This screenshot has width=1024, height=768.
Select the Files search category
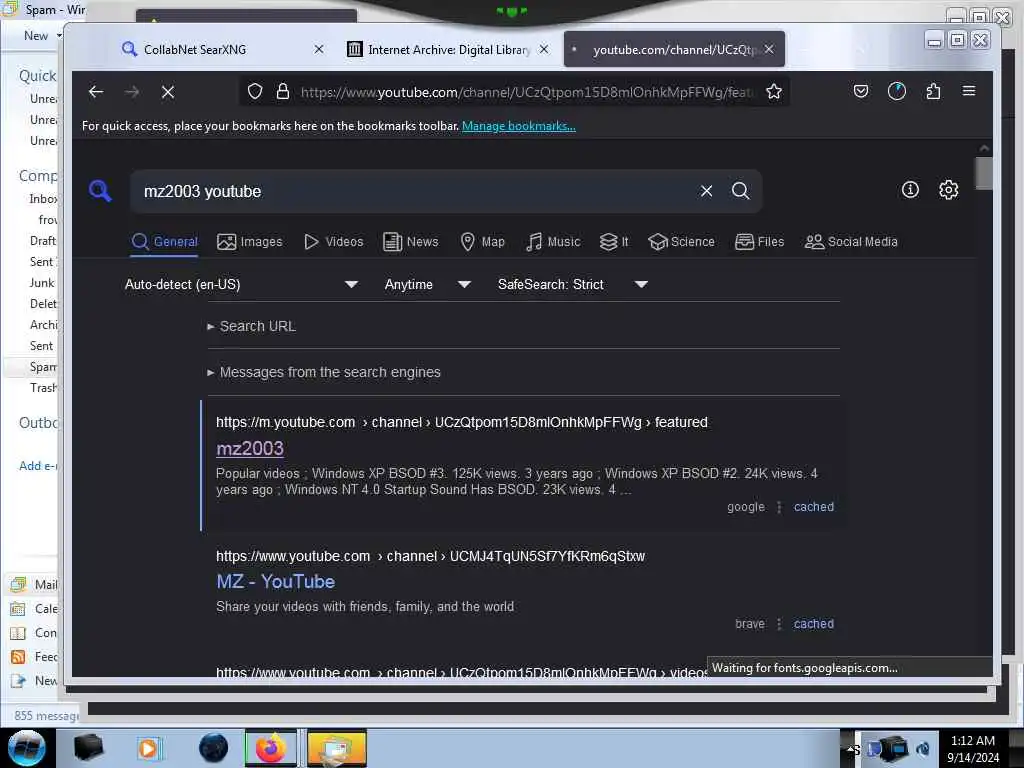(x=760, y=242)
